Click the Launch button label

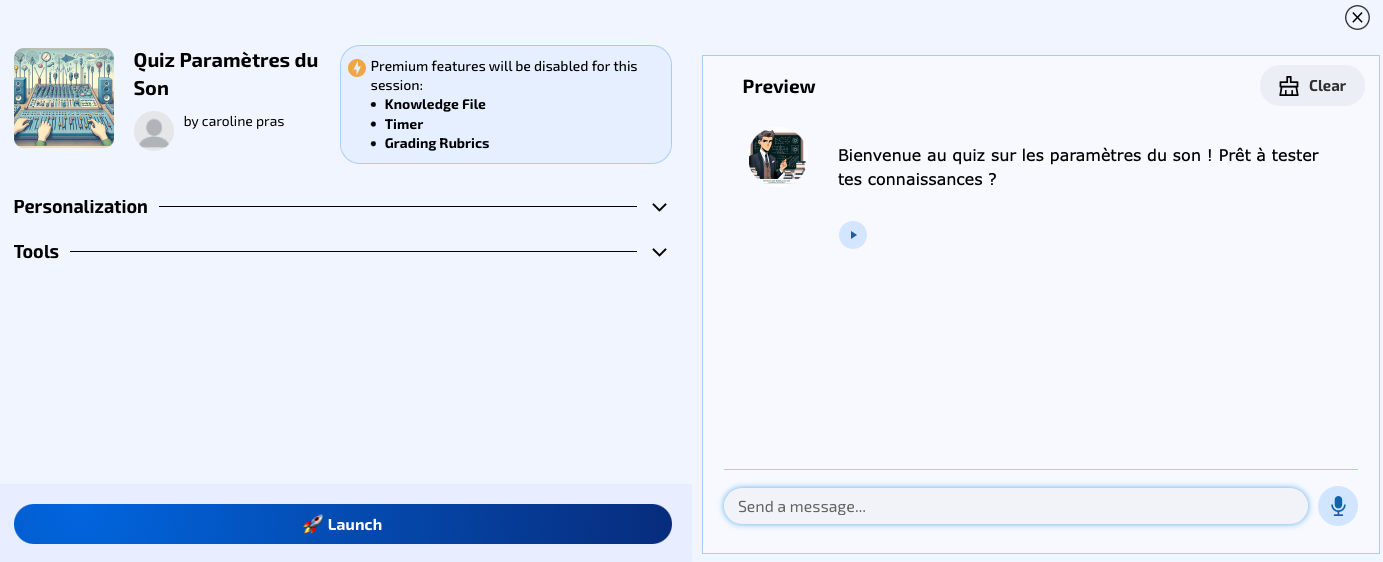[355, 524]
